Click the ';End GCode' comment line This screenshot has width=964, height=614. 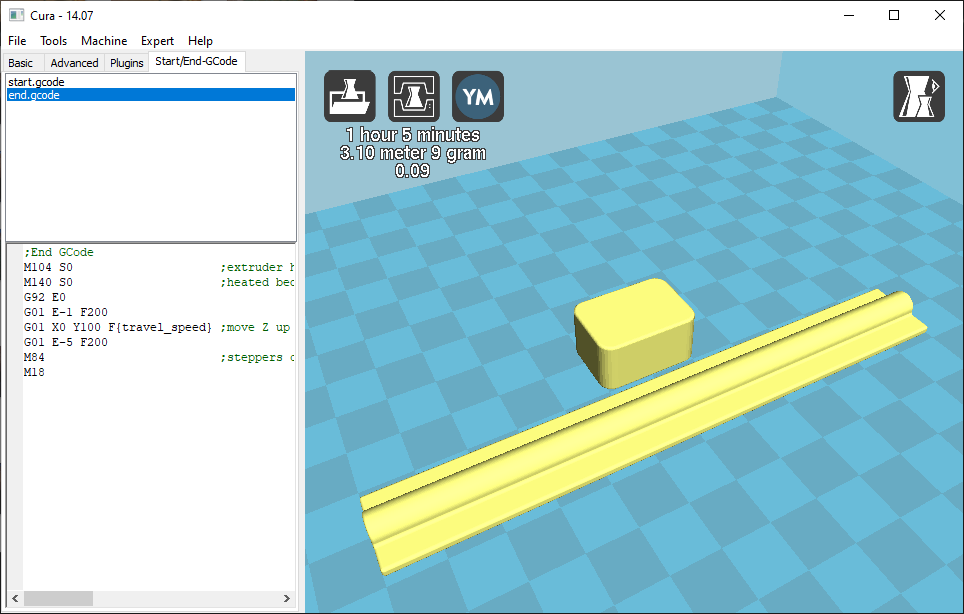(x=59, y=252)
